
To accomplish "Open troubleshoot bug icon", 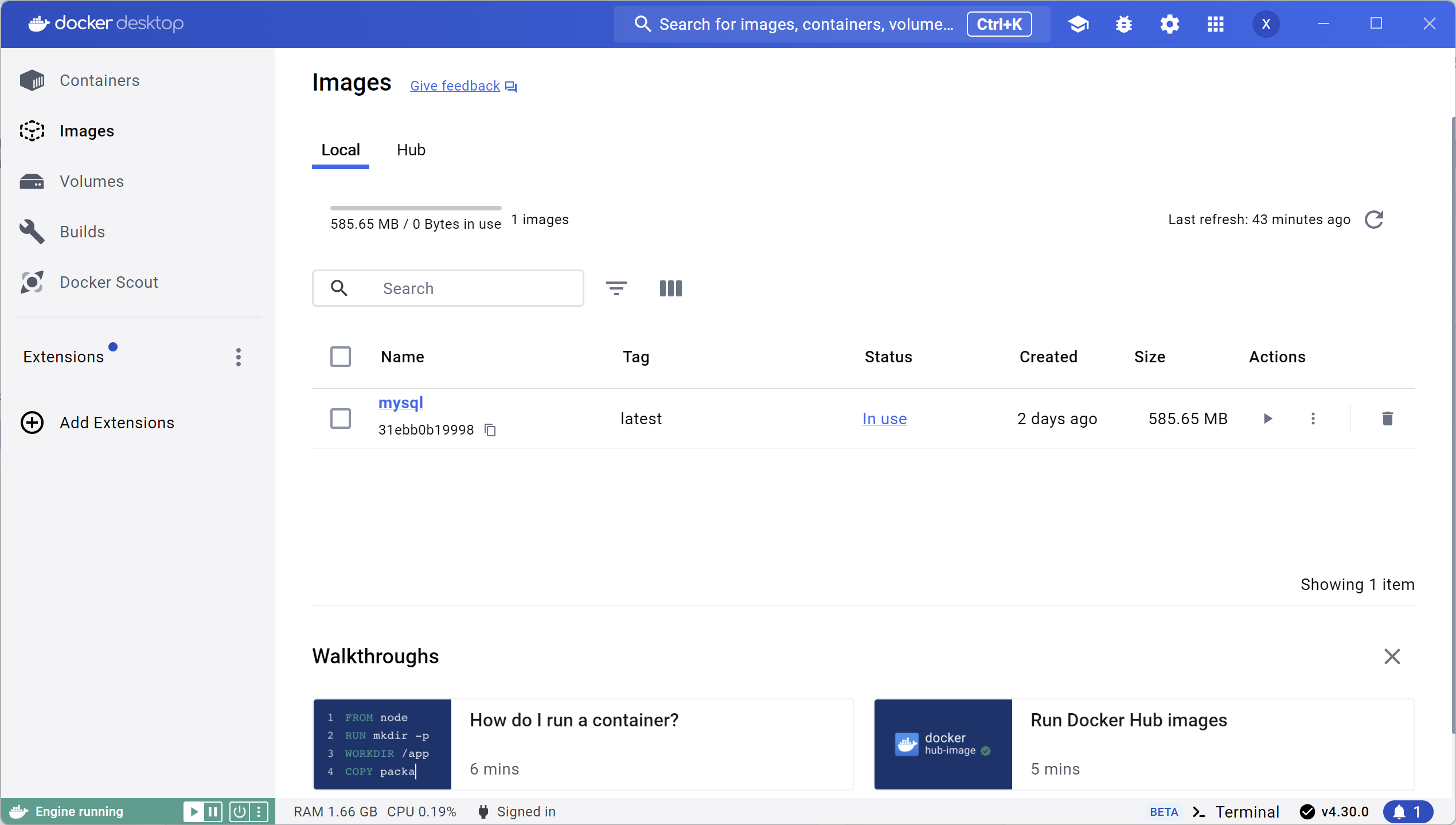I will (1124, 24).
